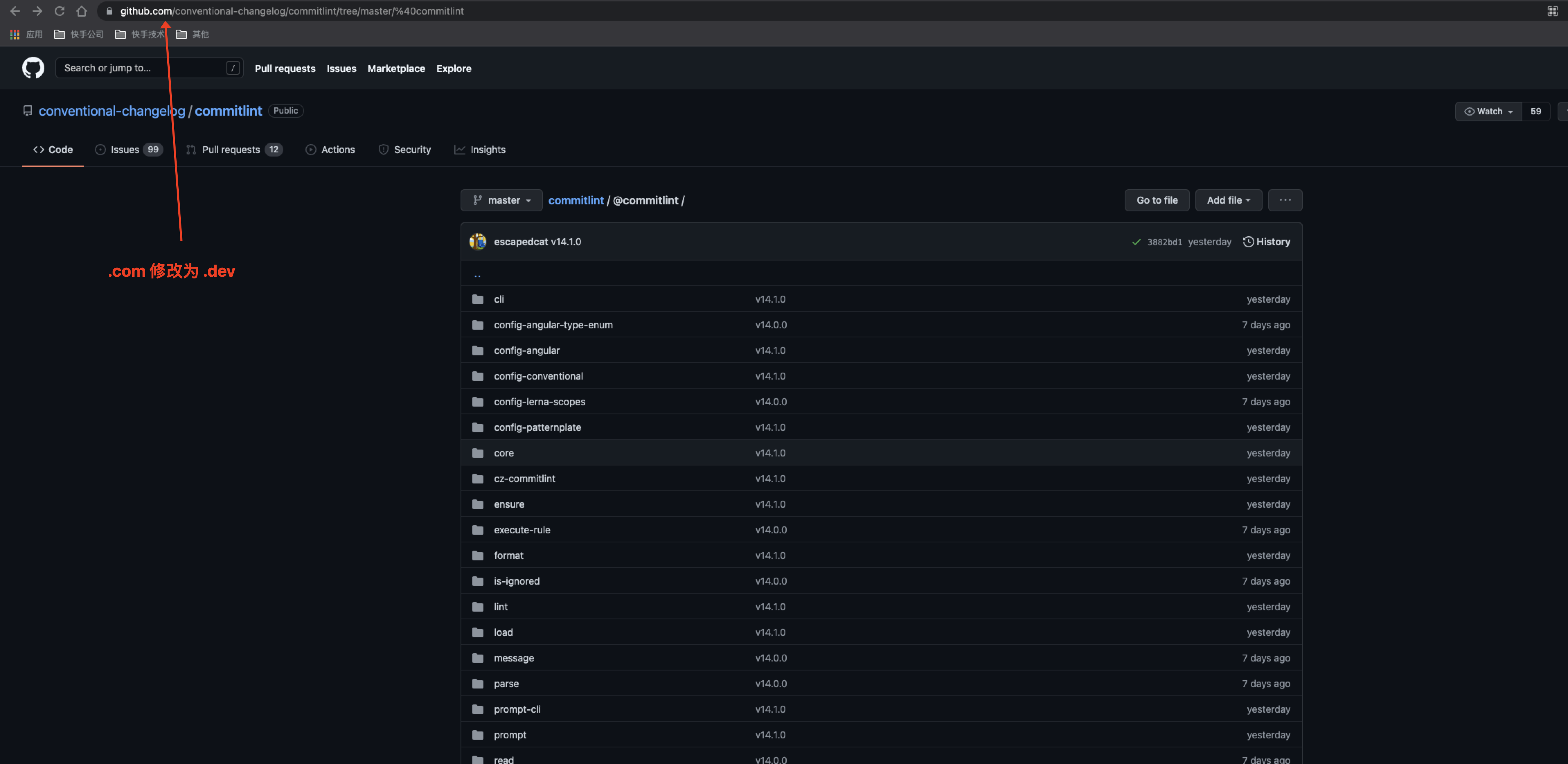The height and width of the screenshot is (764, 1568).
Task: Click the browser extensions icon at top right
Action: [1552, 11]
